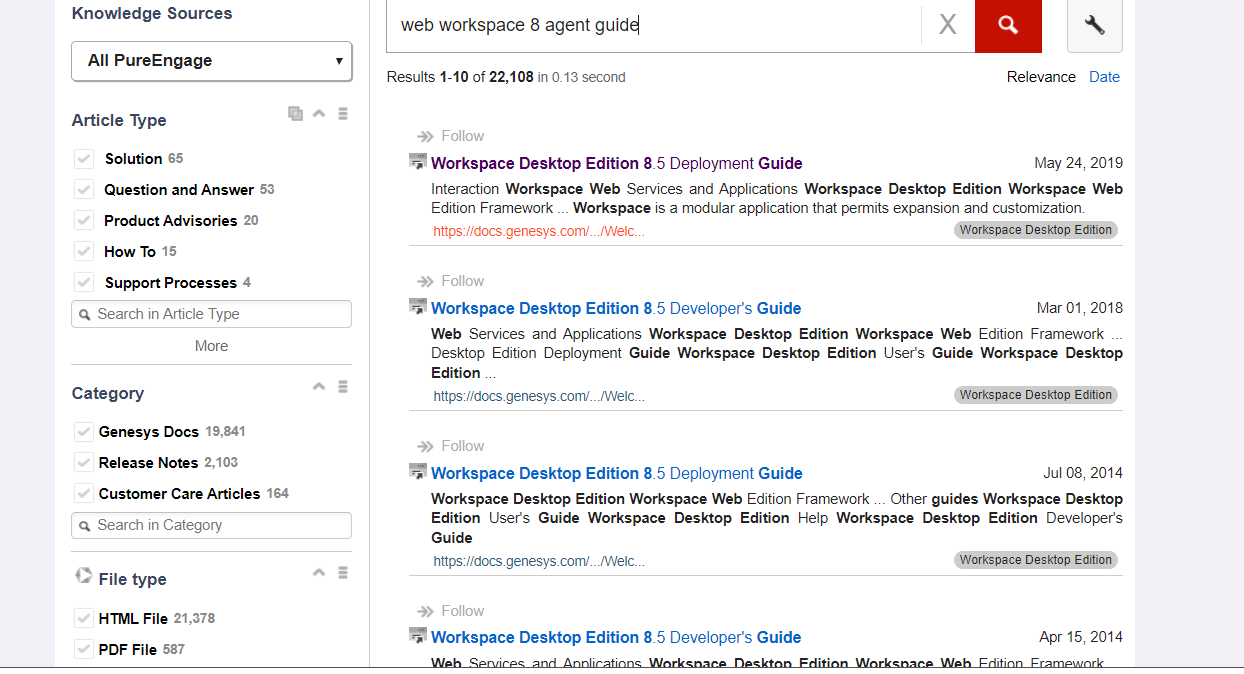
Task: Sort results by Relevance
Action: point(1041,77)
